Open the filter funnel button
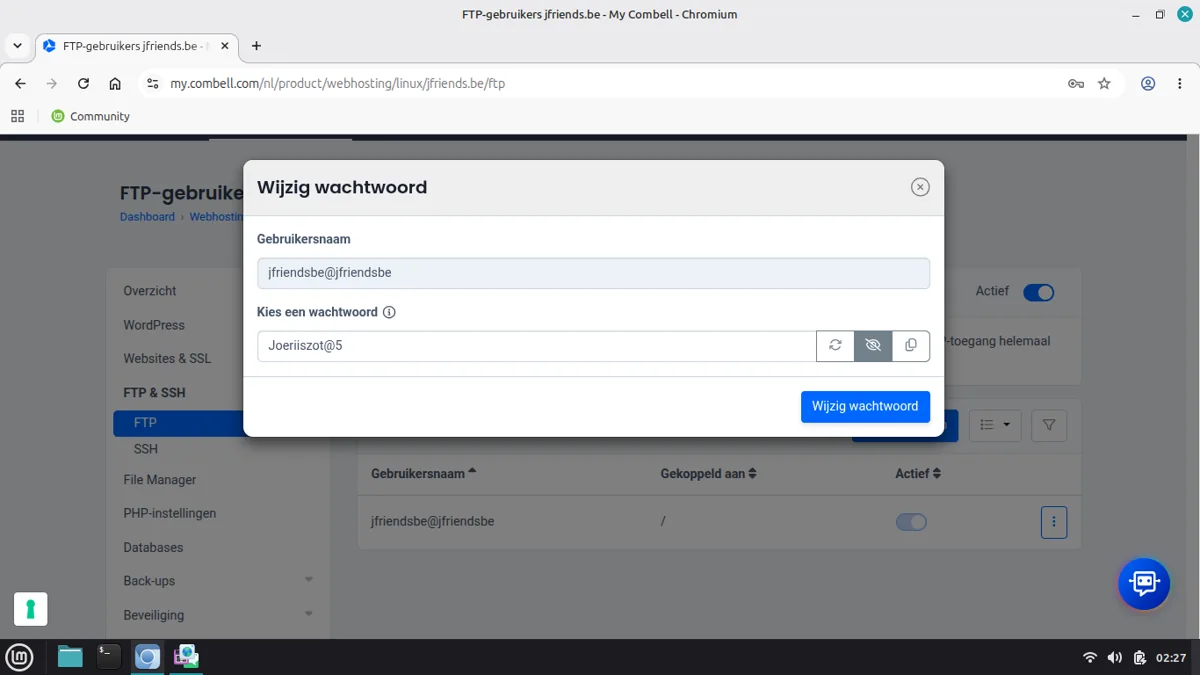 point(1049,425)
